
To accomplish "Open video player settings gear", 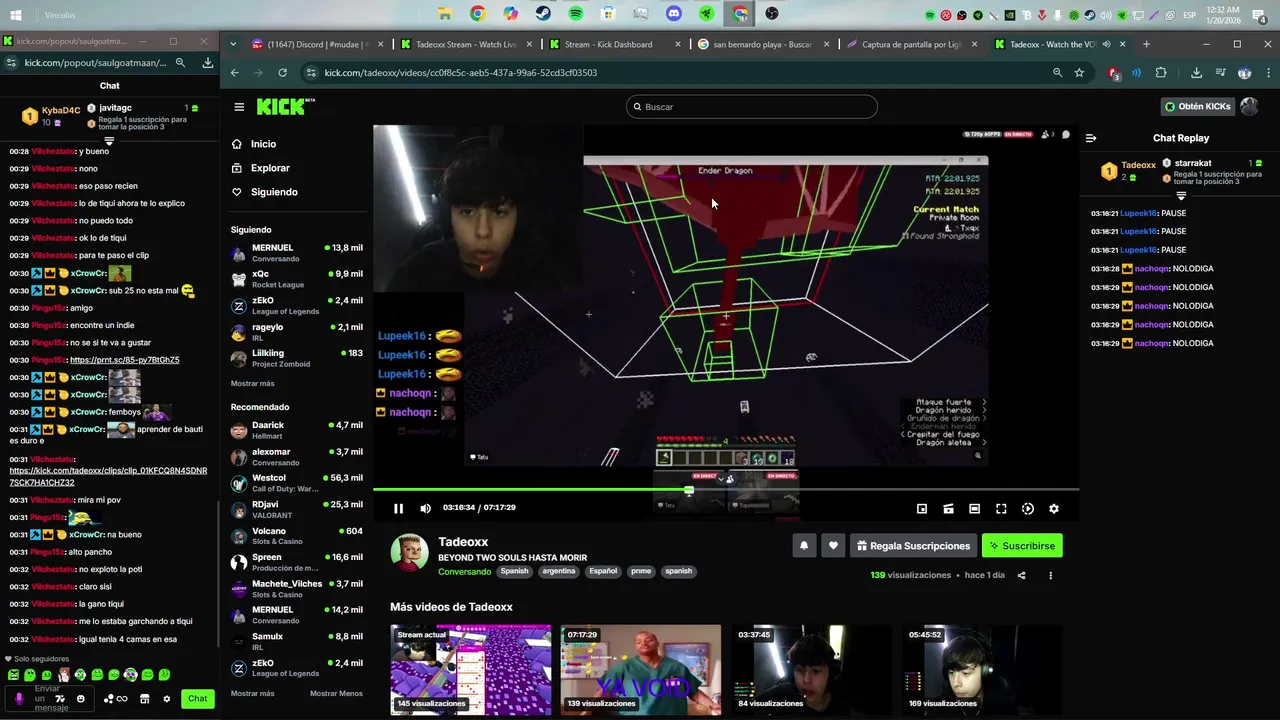I will (x=1054, y=509).
